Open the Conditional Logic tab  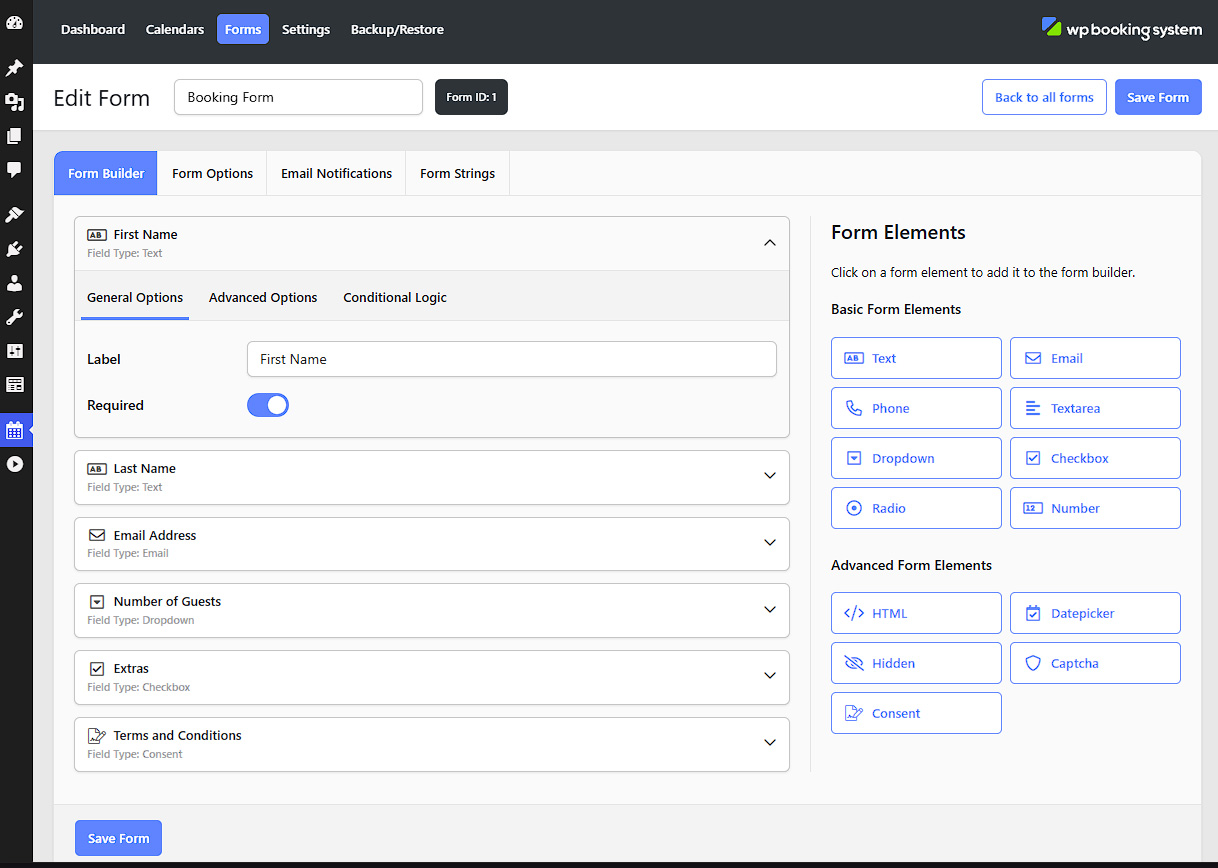[395, 297]
